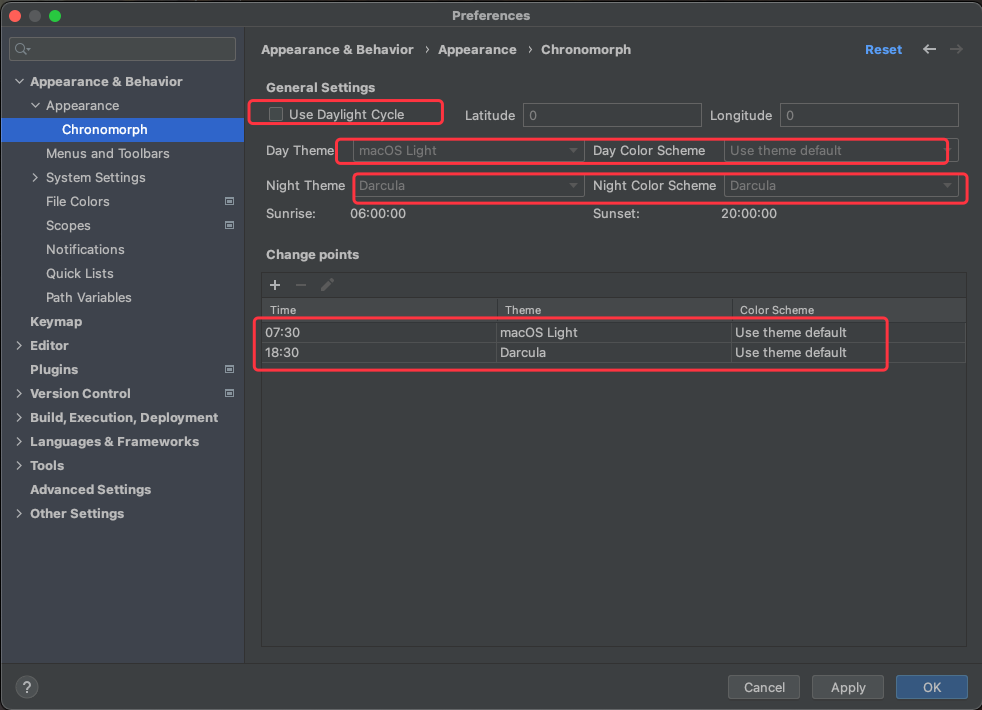
Task: Click project-level icon next to Plugins
Action: pyautogui.click(x=229, y=369)
